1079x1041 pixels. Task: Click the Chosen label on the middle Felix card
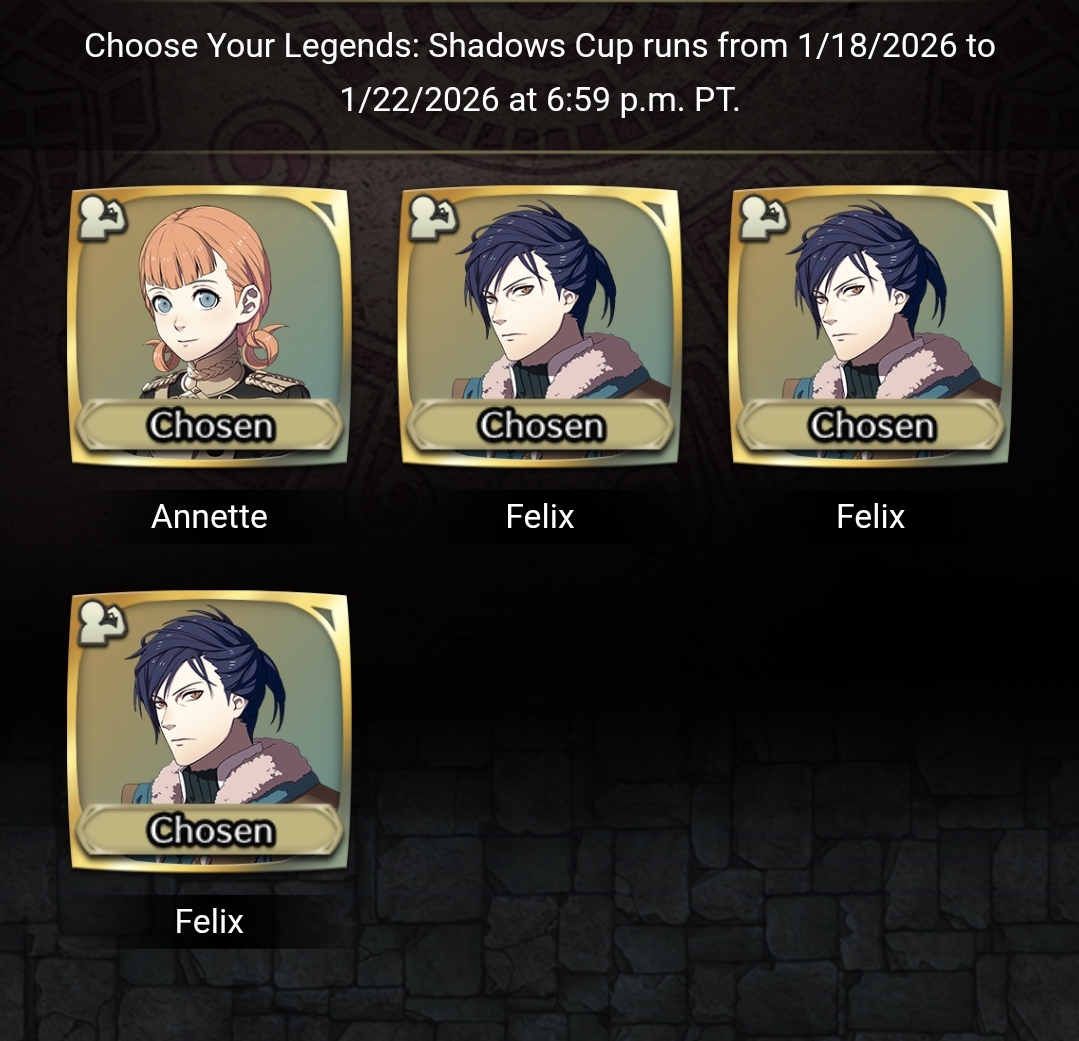tap(540, 425)
